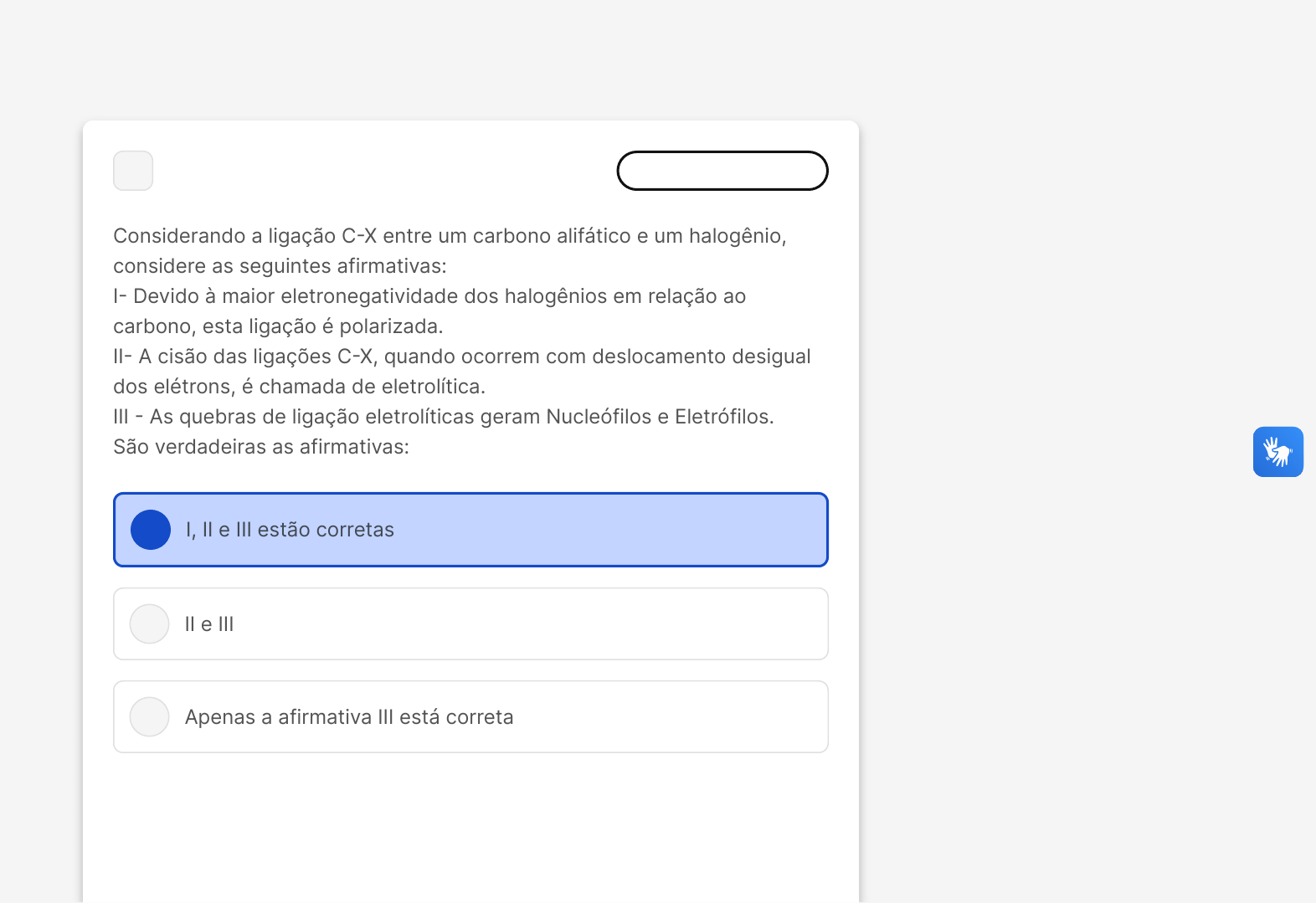Click the "carbono, esta ligação é polarizada." line

point(278,326)
